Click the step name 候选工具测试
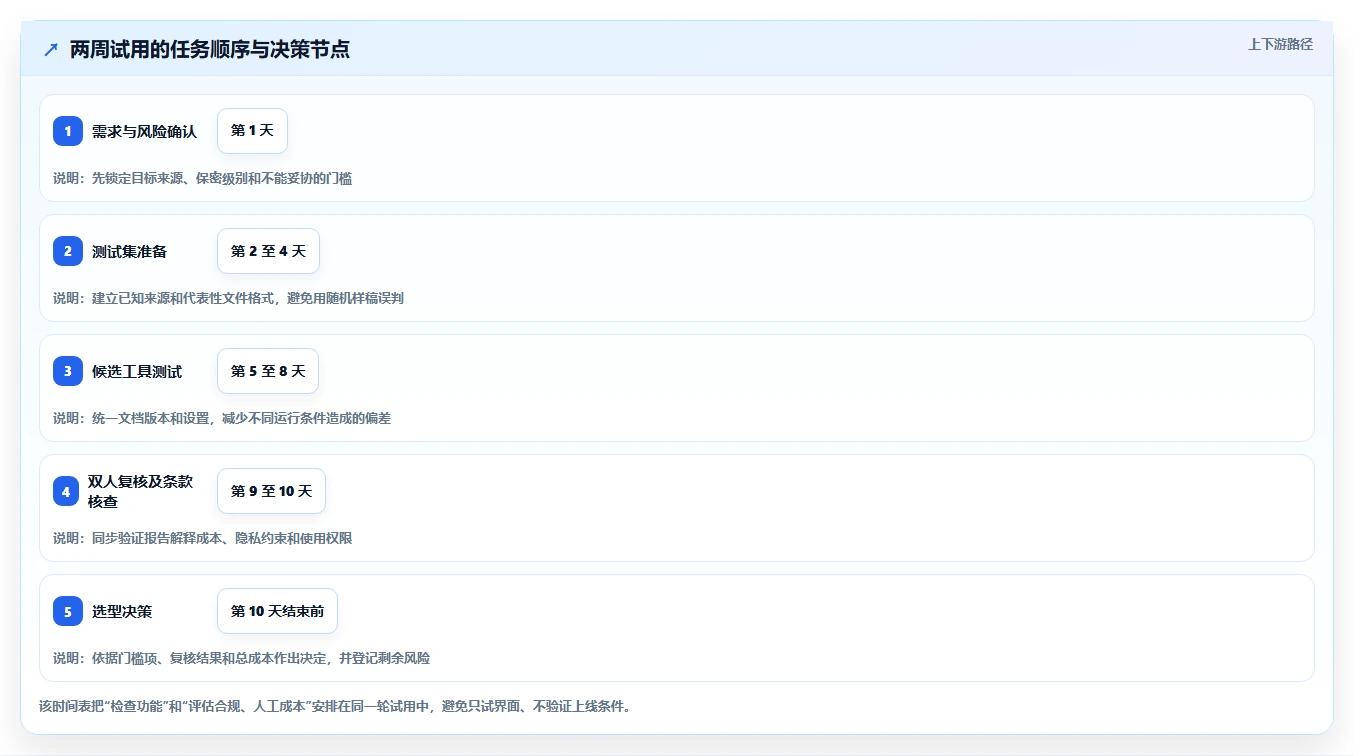 click(137, 371)
